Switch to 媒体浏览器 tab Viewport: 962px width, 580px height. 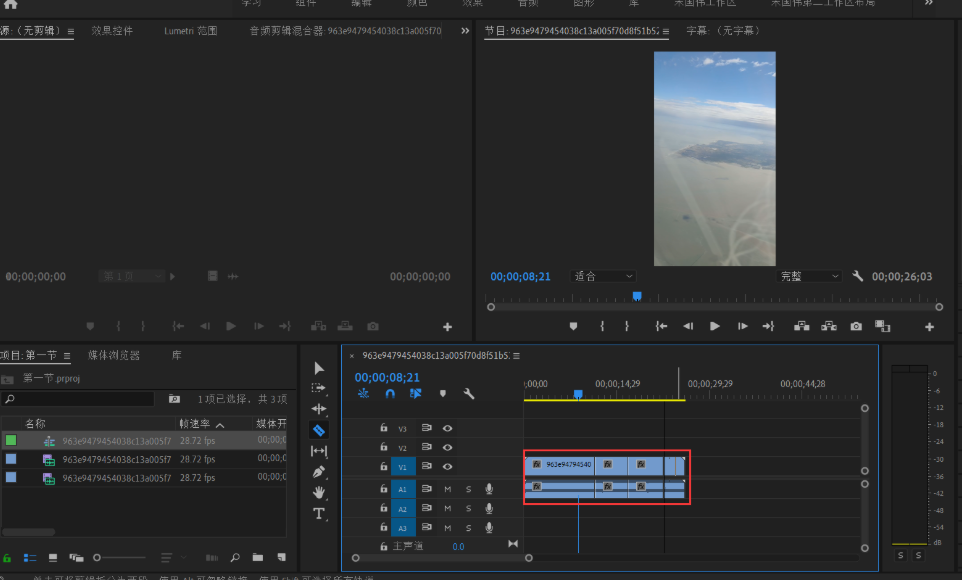tap(114, 355)
